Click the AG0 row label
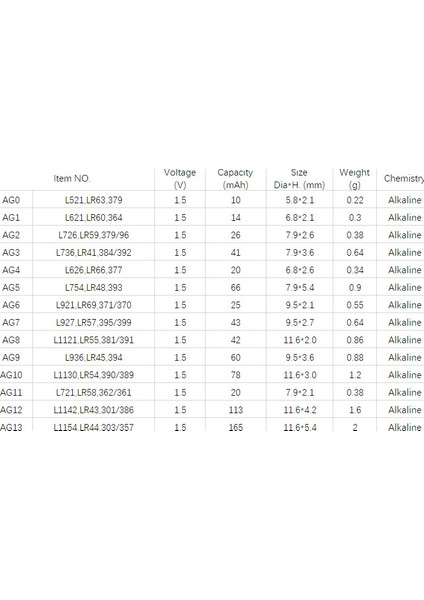The image size is (424, 600). click(11, 200)
